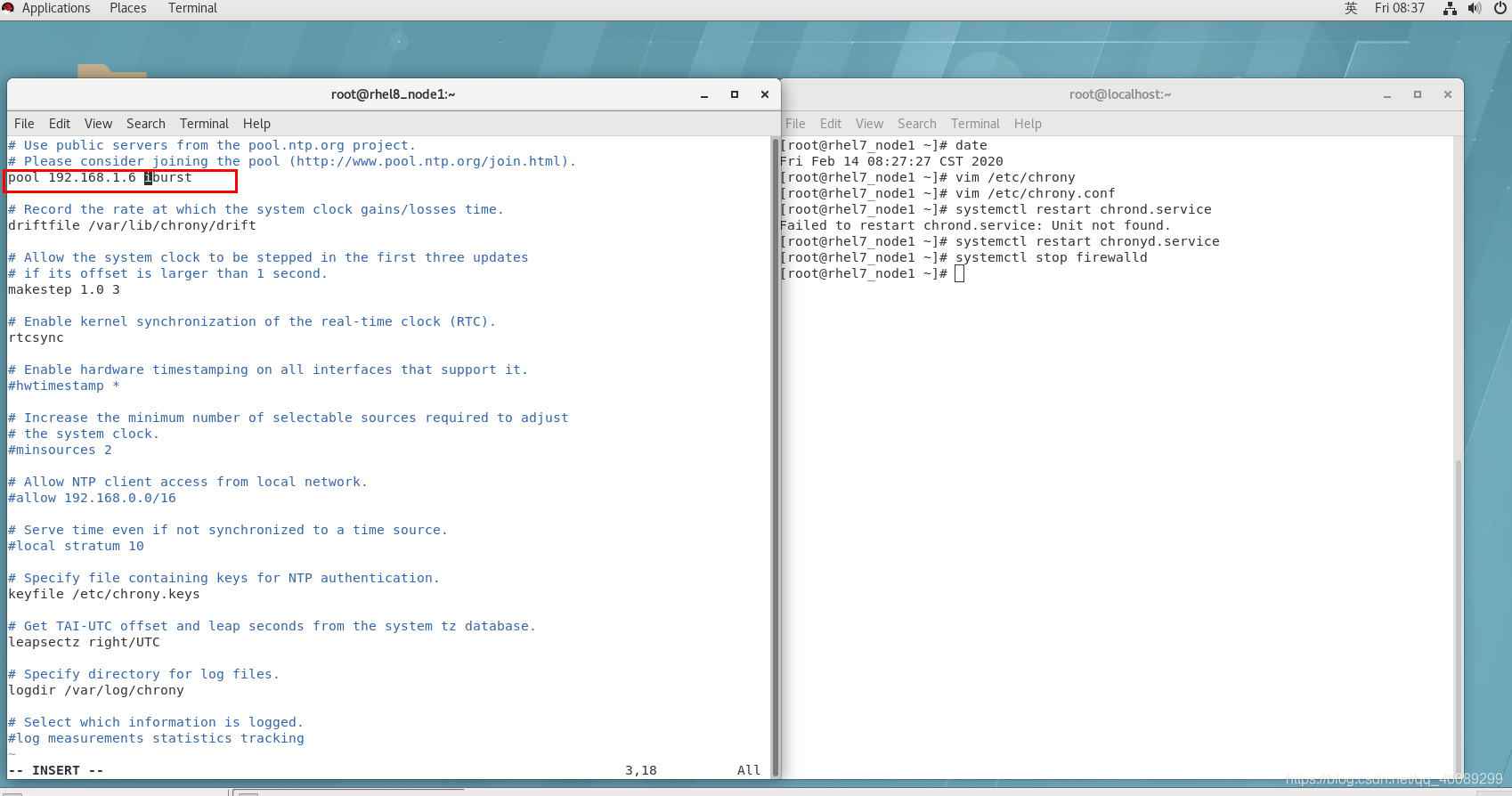Click the 'systemctl stop firewalld' command line

click(963, 258)
